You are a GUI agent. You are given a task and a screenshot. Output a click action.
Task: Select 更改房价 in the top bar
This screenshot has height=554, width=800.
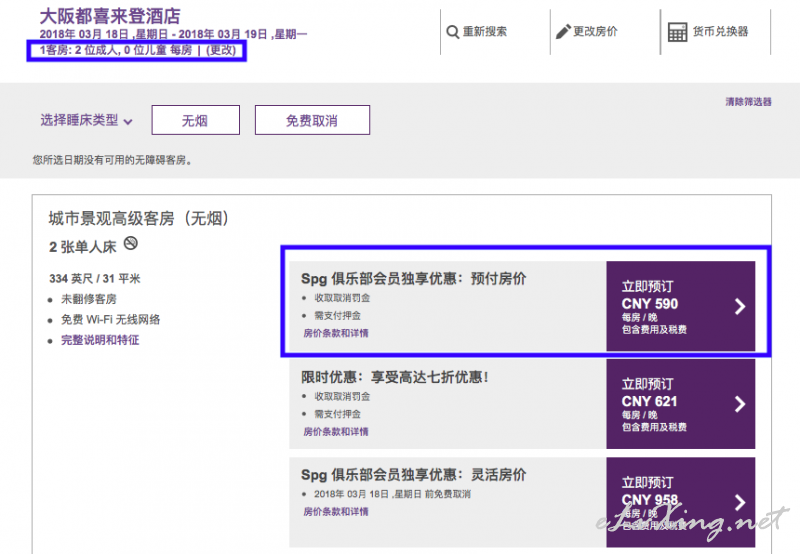coord(594,32)
